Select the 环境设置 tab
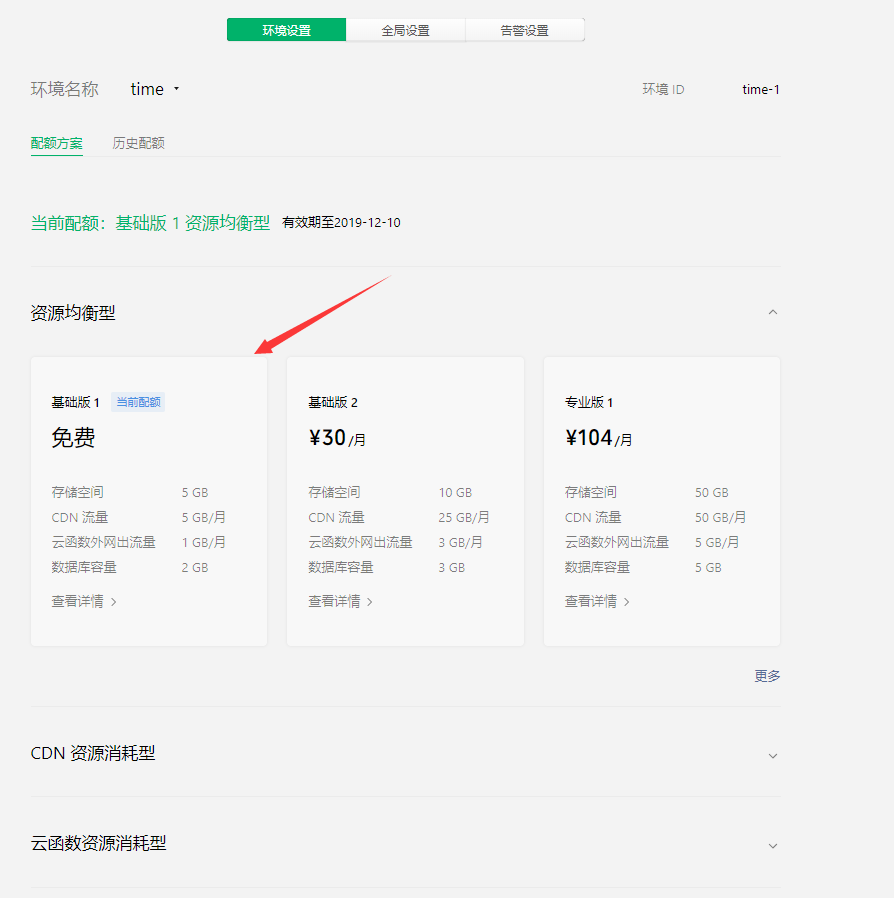Screen dimensions: 894x898 (x=286, y=29)
